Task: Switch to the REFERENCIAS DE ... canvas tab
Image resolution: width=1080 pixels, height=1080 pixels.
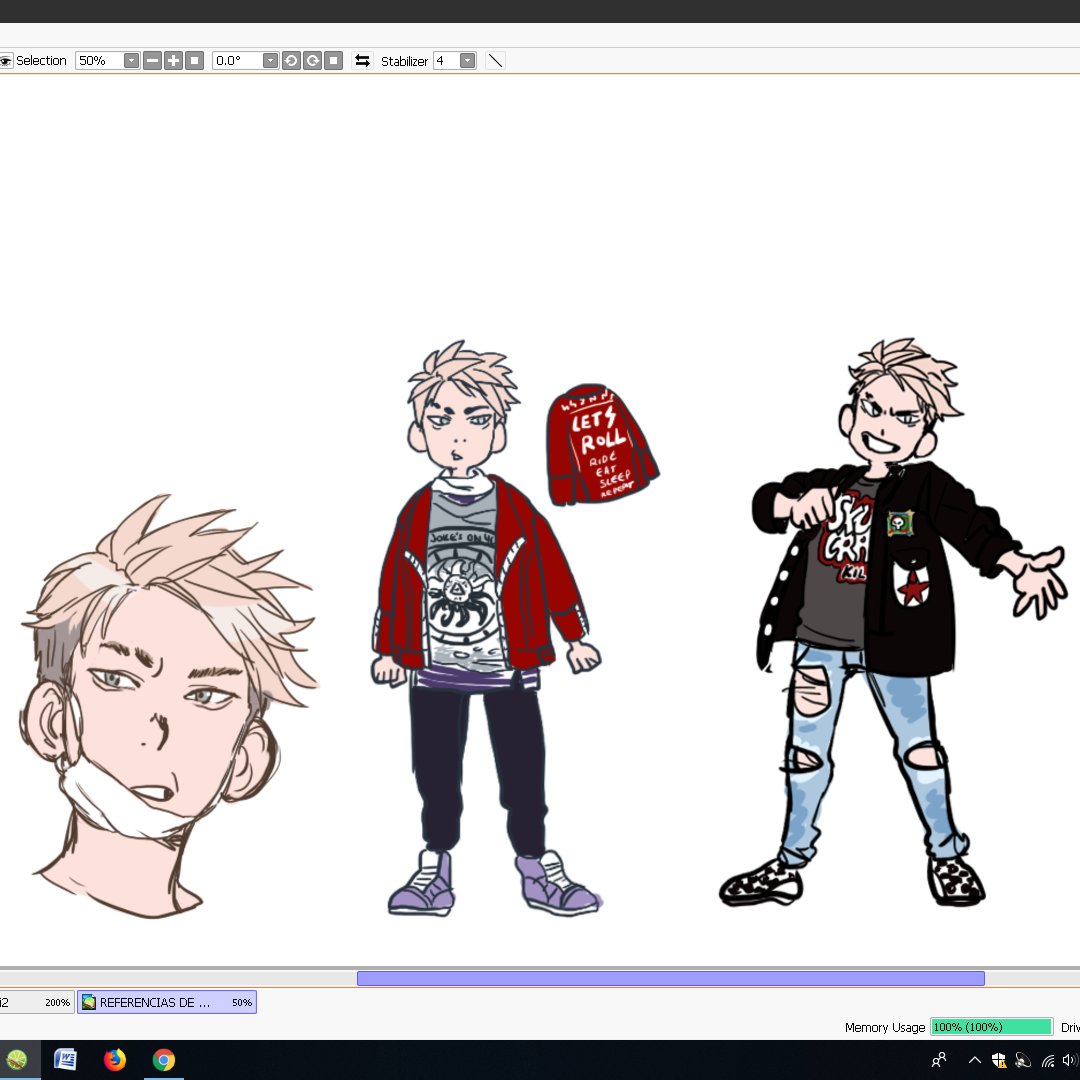Action: (x=167, y=1002)
